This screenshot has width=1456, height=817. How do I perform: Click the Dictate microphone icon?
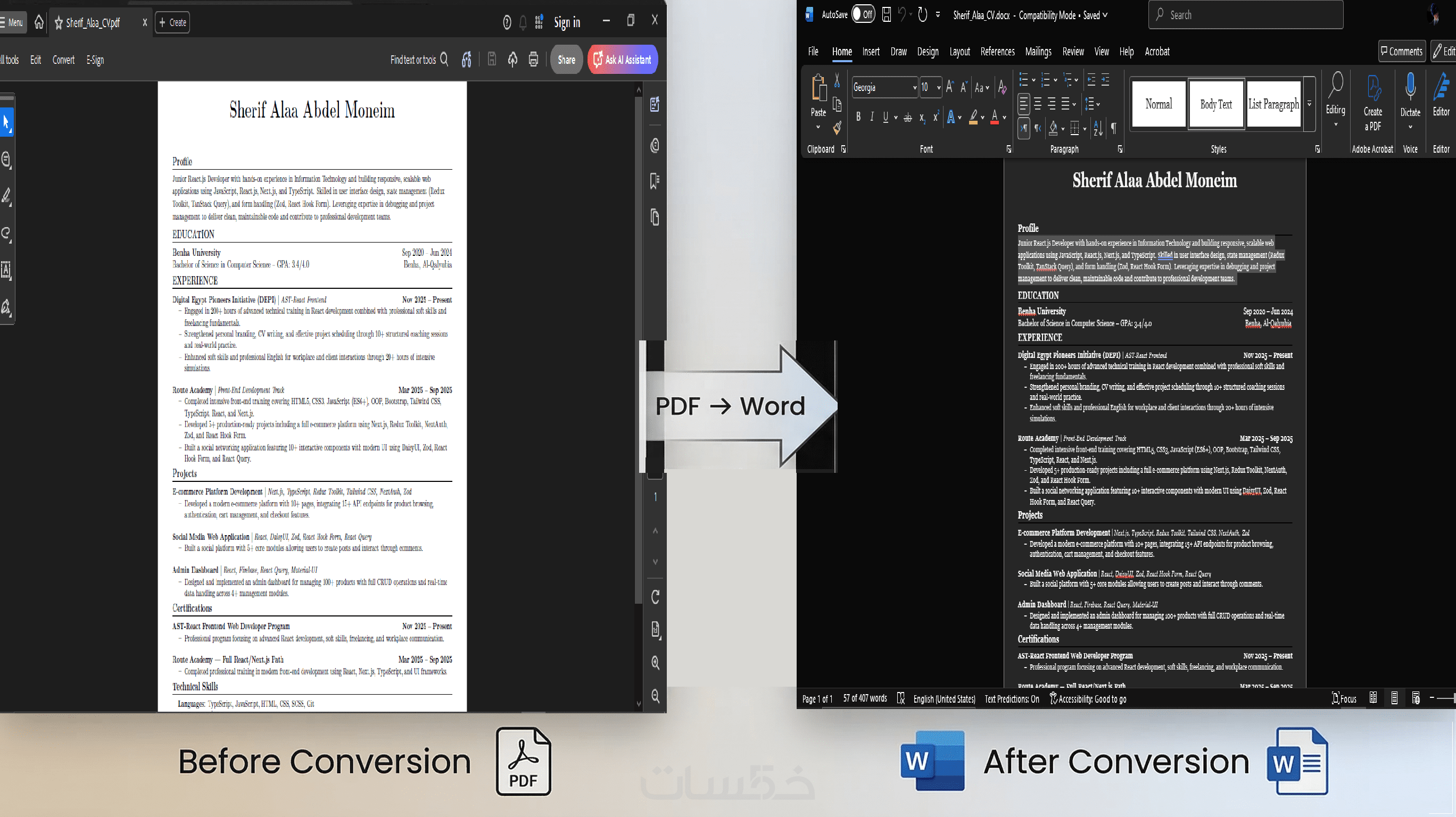1410,88
